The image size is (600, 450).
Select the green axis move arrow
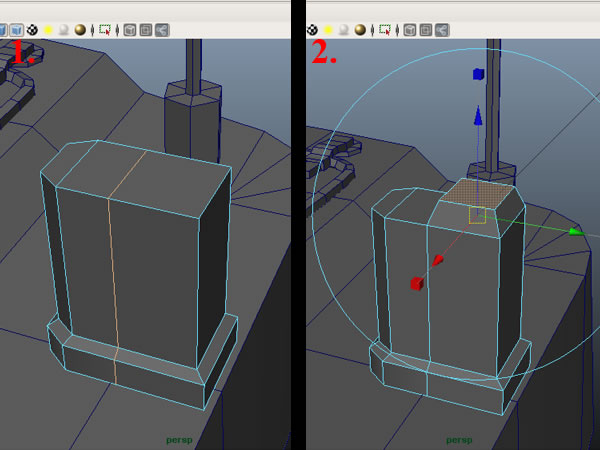click(x=577, y=232)
